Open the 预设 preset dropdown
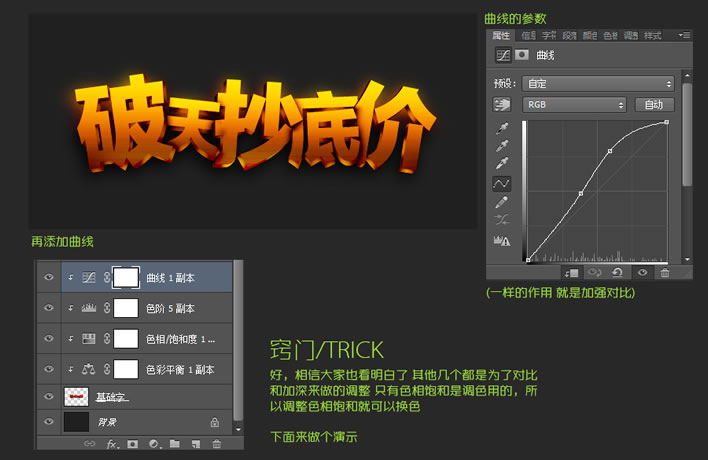This screenshot has width=708, height=460. tap(598, 84)
